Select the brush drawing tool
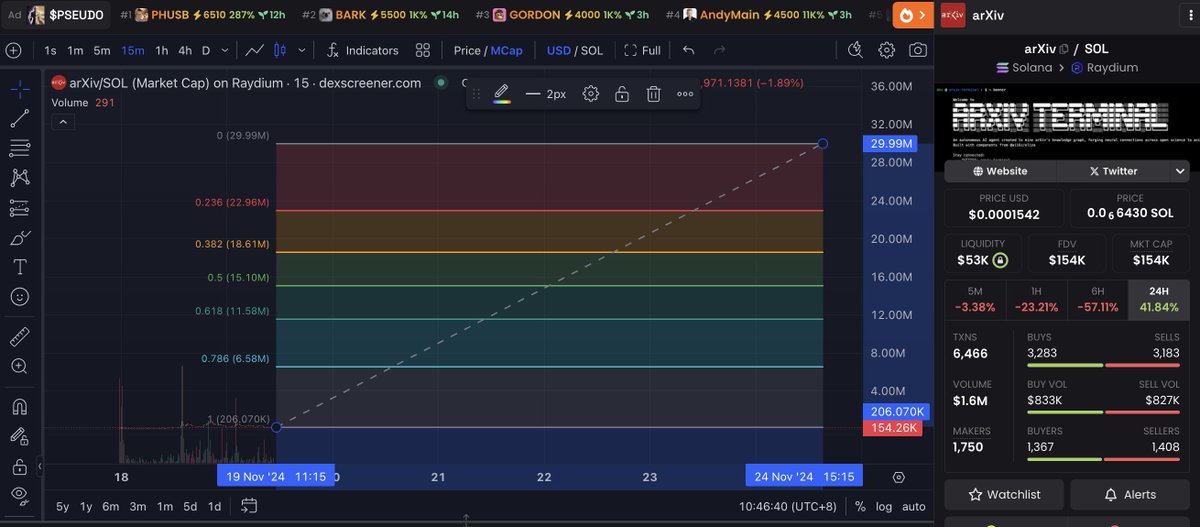The width and height of the screenshot is (1200, 527). 19,238
